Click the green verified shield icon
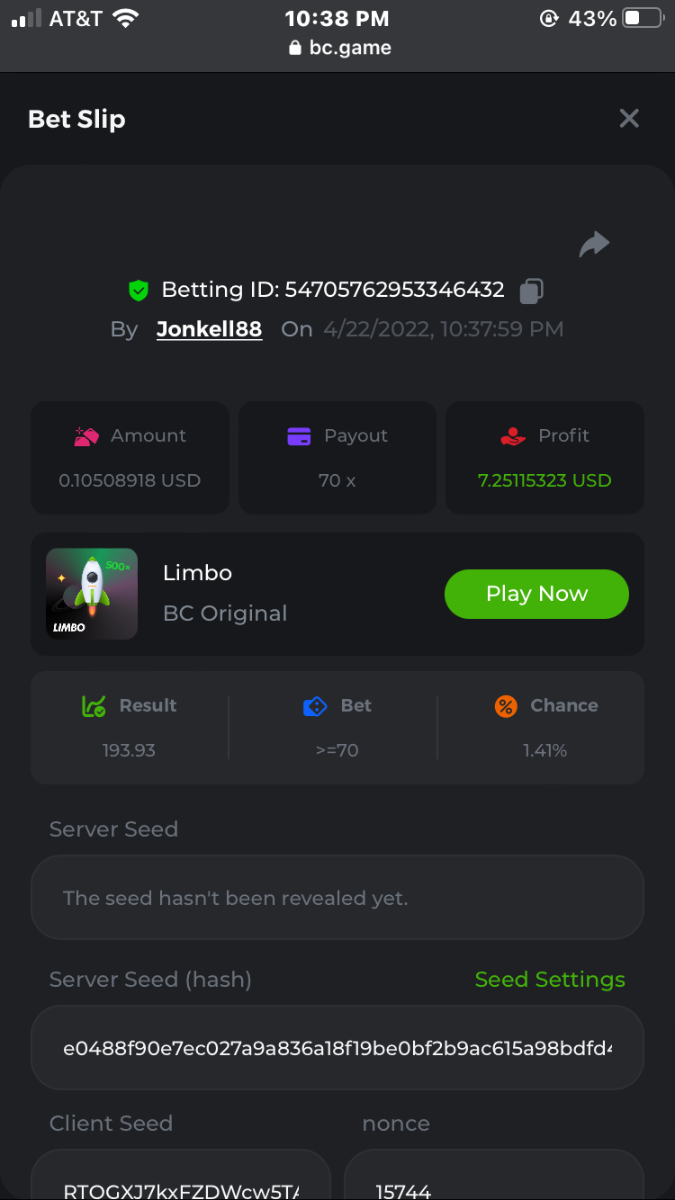The width and height of the screenshot is (675, 1200). 139,291
